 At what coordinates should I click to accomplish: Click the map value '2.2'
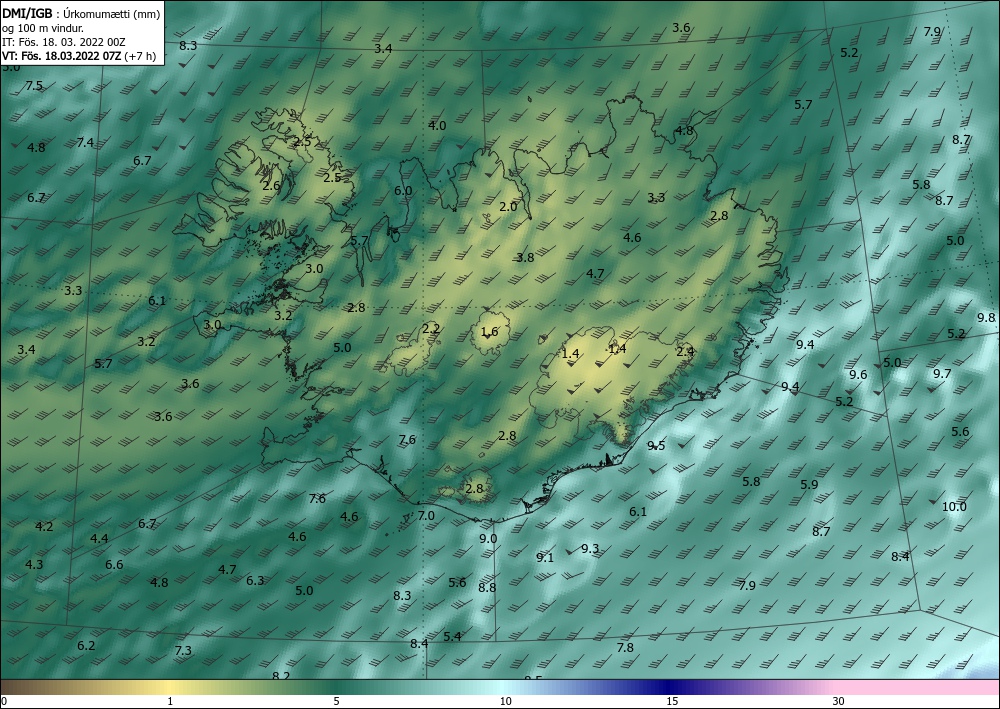431,329
